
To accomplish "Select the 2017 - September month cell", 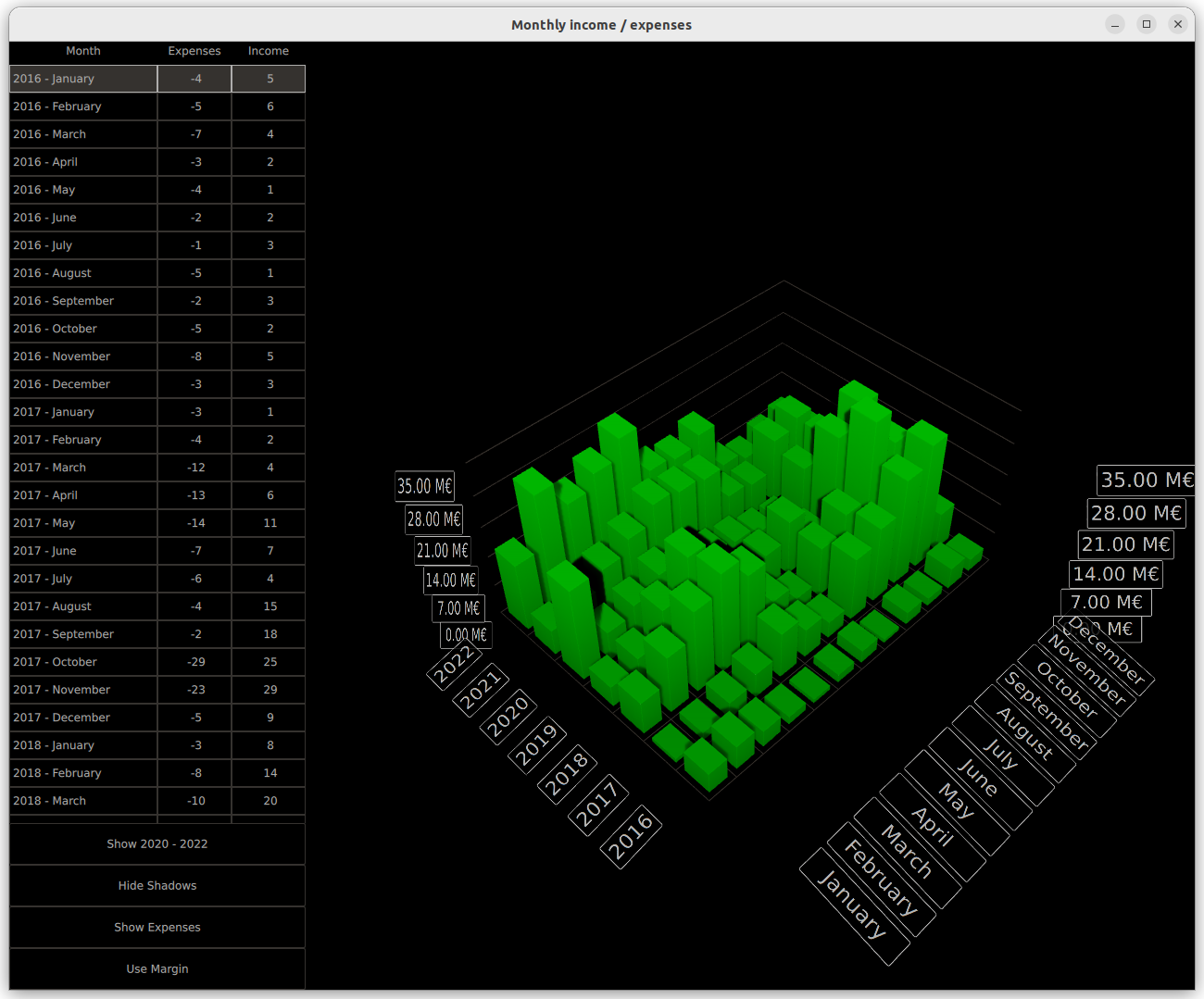I will (83, 634).
